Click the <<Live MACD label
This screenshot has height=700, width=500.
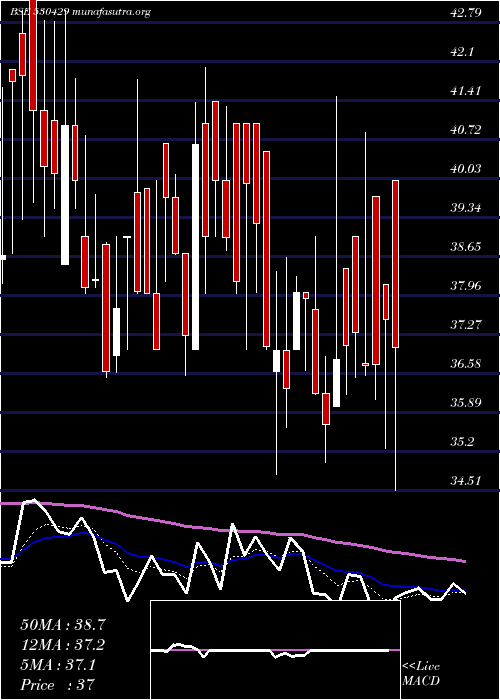[x=421, y=674]
